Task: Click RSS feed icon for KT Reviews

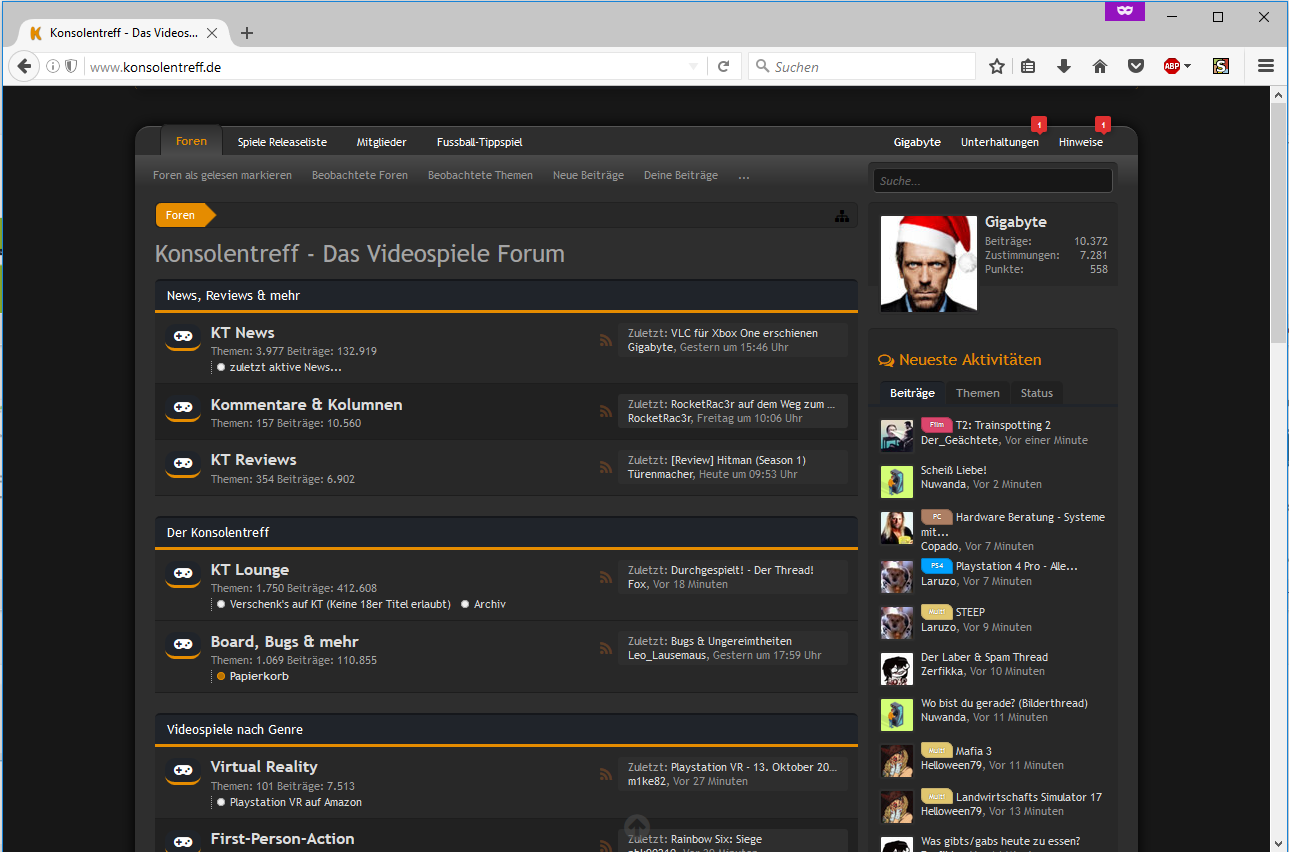Action: click(x=605, y=467)
